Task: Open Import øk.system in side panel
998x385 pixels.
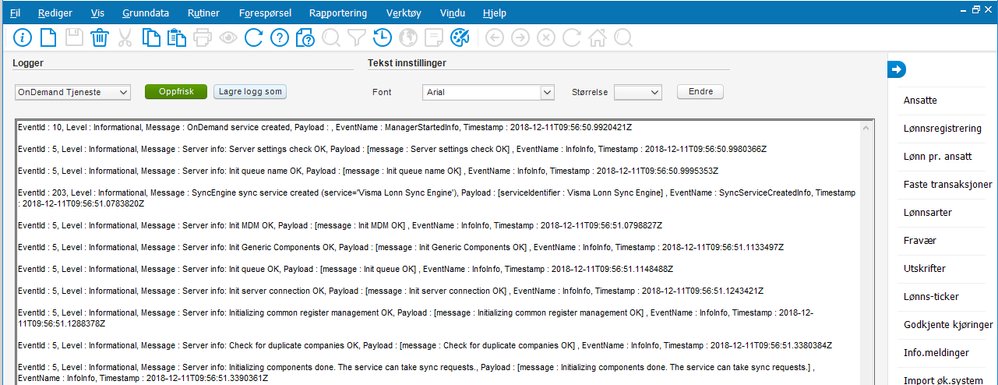Action: 942,380
